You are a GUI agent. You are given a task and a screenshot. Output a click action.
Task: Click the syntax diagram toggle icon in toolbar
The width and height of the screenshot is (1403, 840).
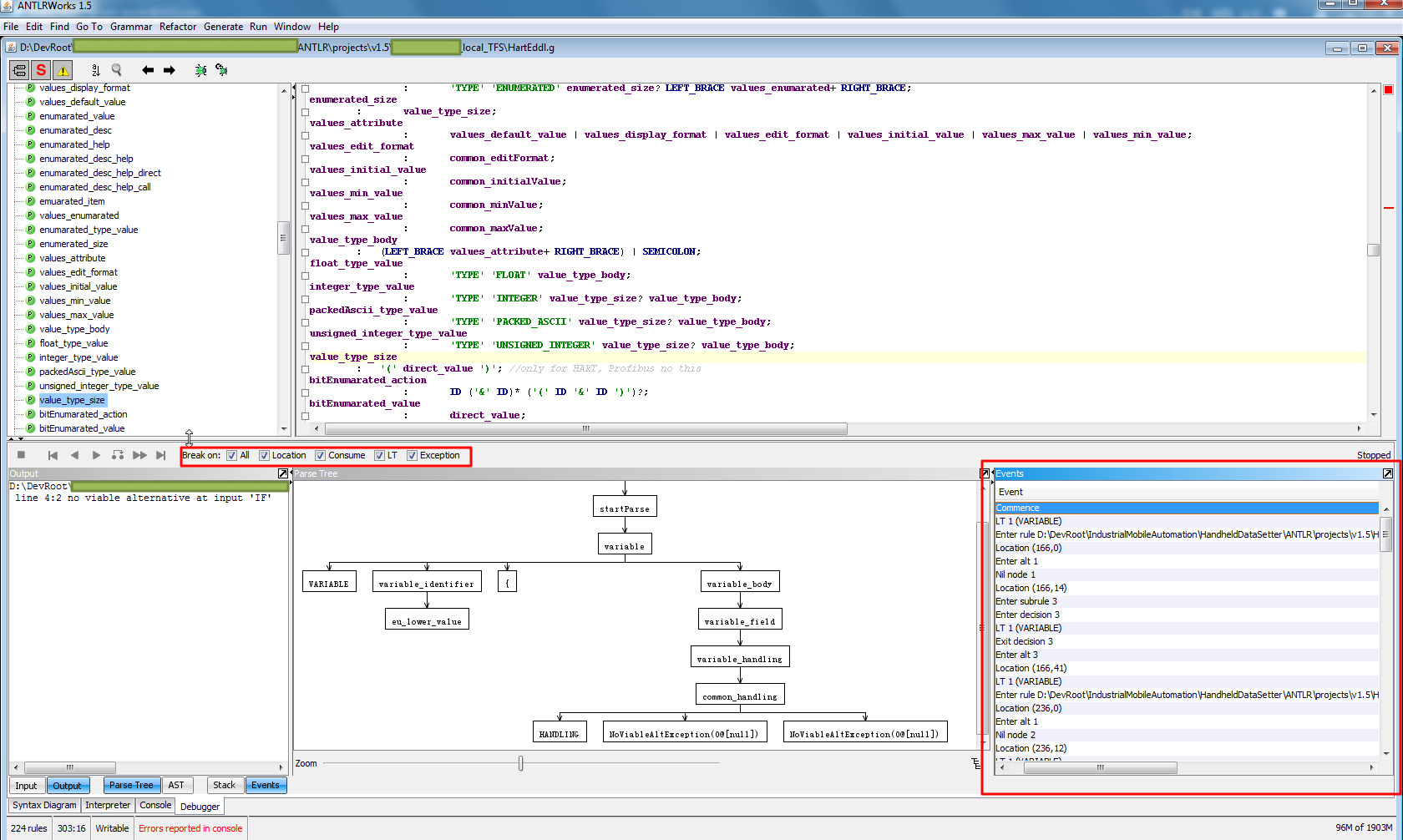pyautogui.click(x=19, y=70)
